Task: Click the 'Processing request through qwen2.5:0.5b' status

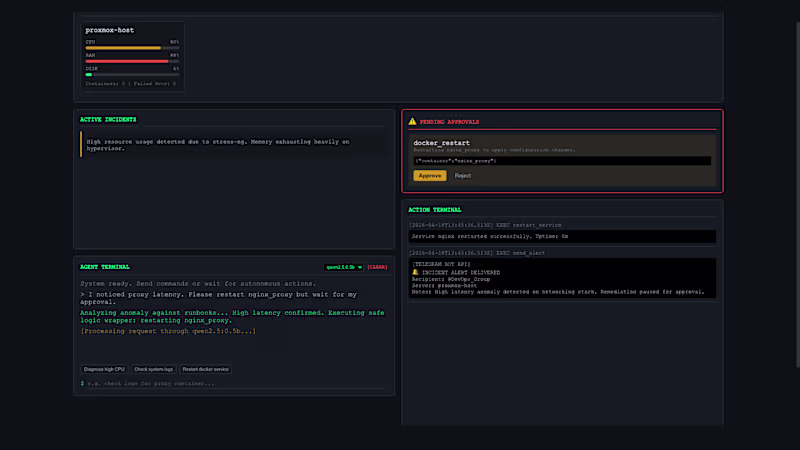Action: pyautogui.click(x=168, y=331)
